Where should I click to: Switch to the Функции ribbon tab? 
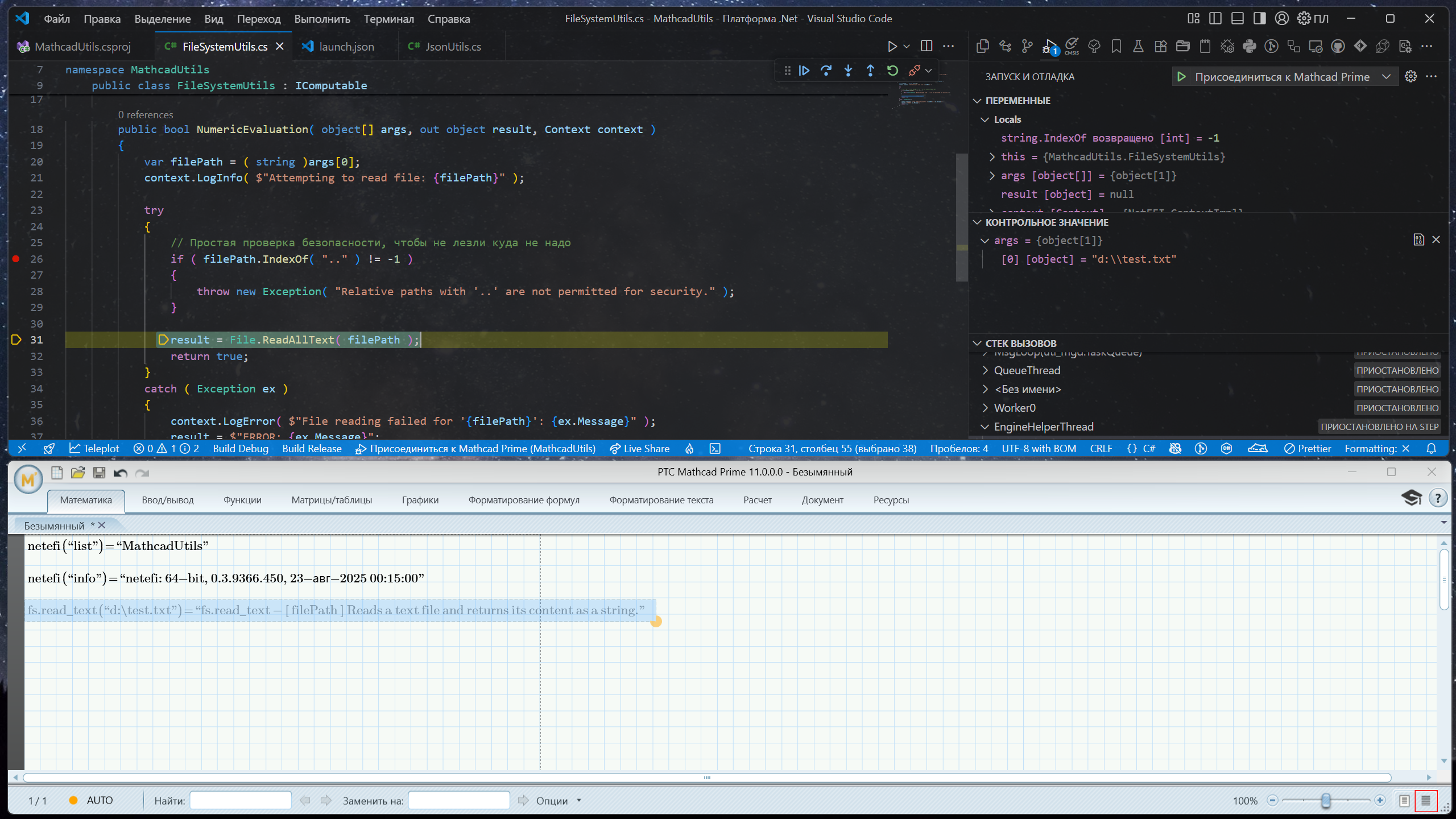(242, 500)
